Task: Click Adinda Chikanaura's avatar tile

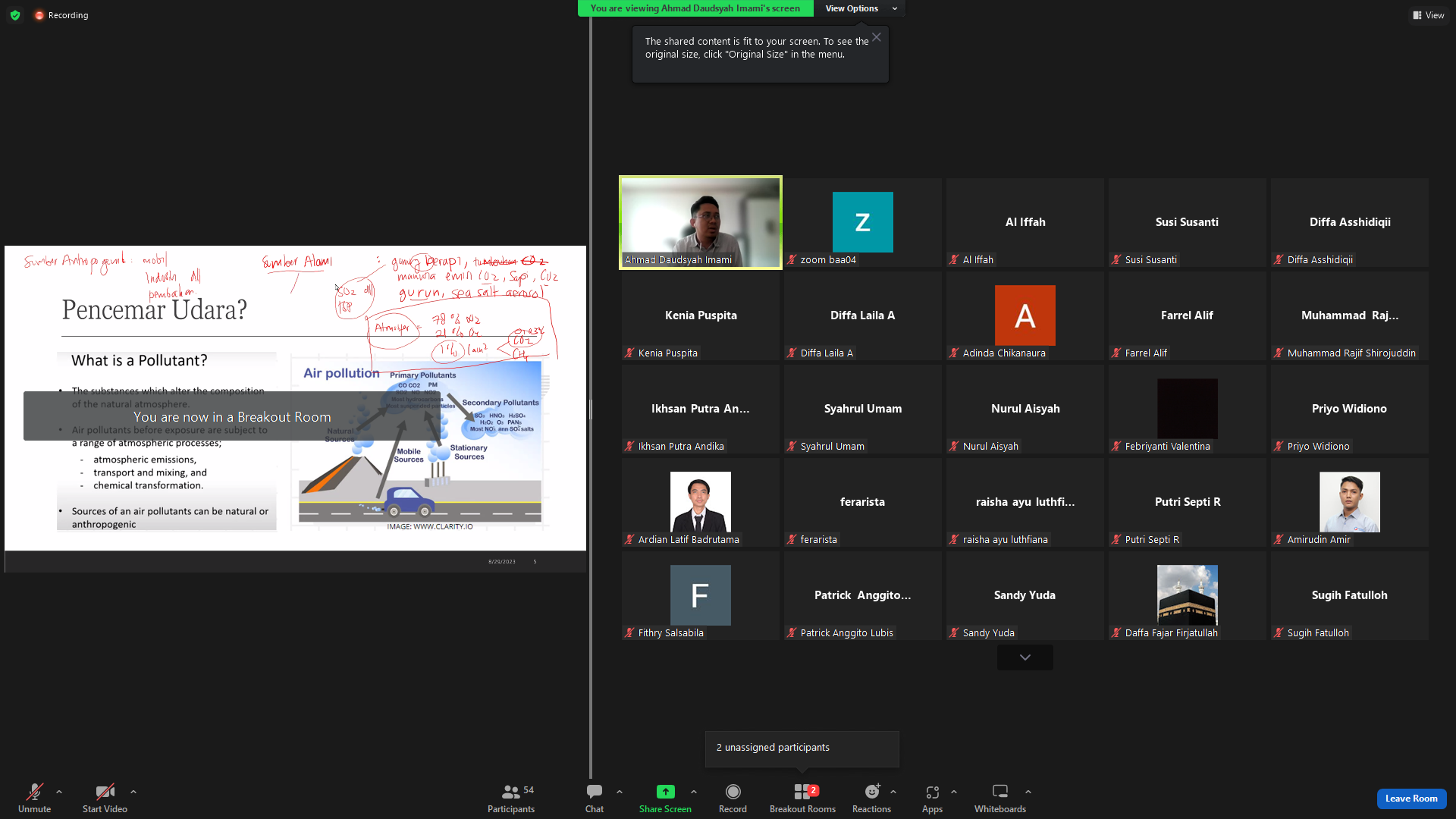Action: pyautogui.click(x=1025, y=315)
